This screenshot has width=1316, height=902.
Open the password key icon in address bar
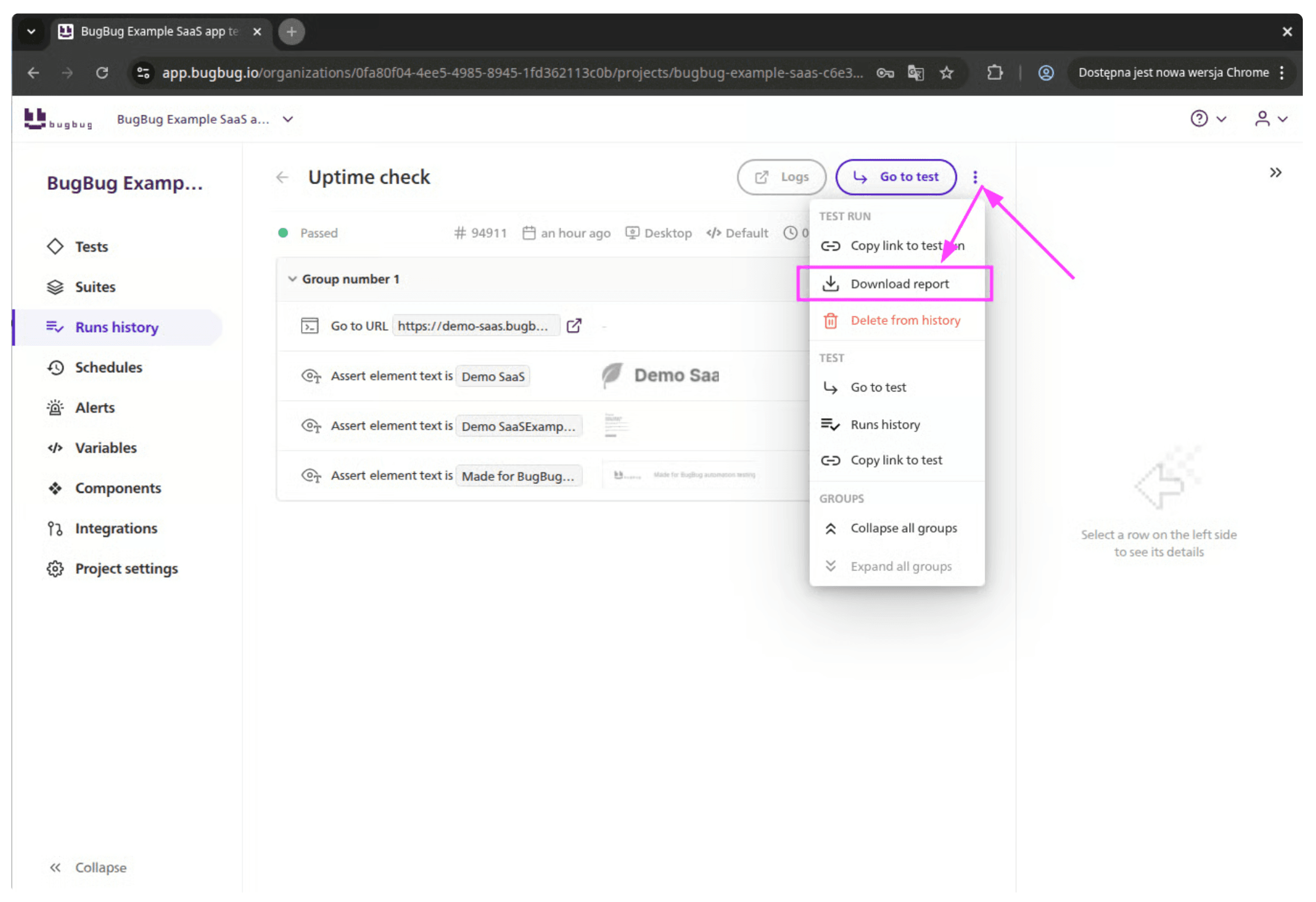pos(885,73)
